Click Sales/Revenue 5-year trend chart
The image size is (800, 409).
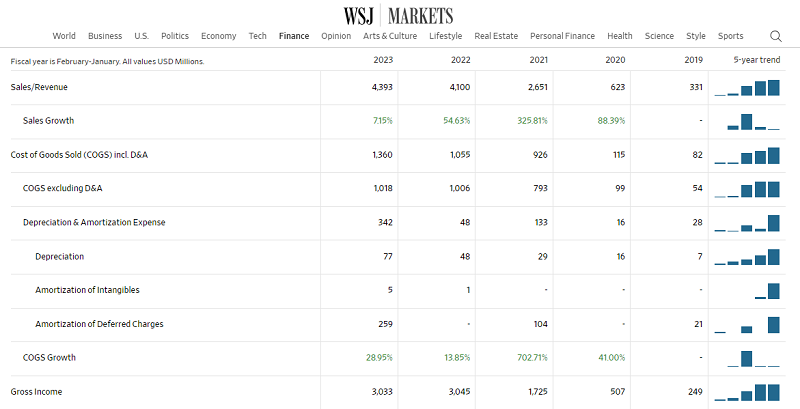(x=747, y=87)
